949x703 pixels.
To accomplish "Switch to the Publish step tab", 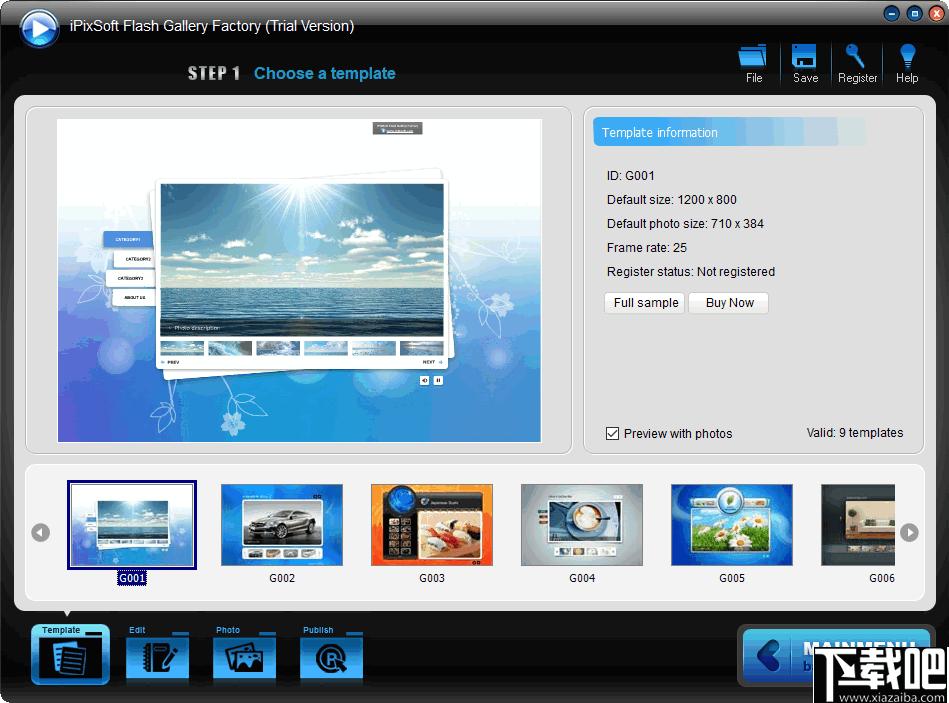I will [x=332, y=655].
